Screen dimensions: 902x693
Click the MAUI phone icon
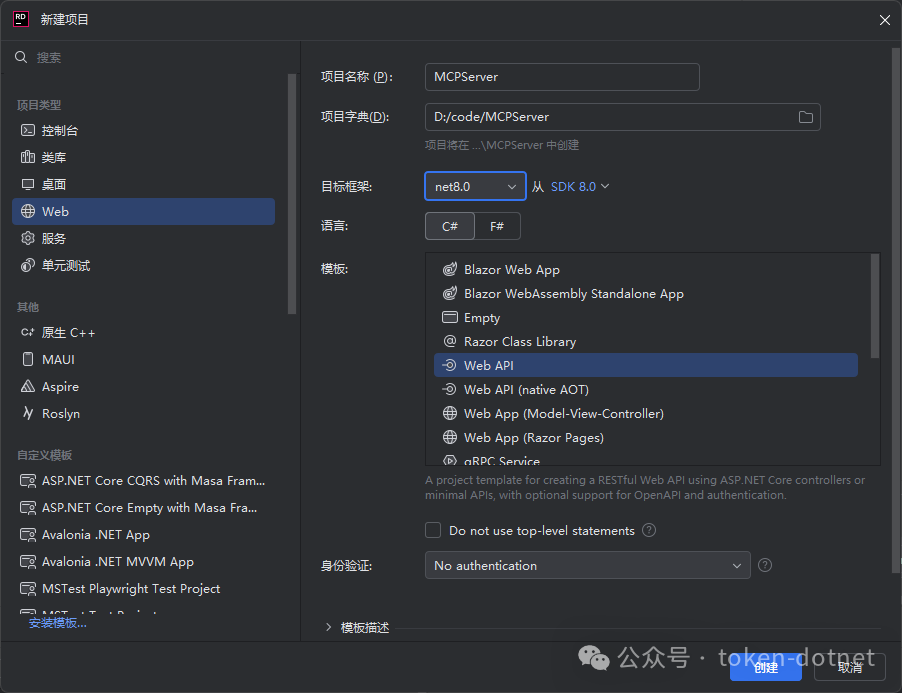click(28, 359)
